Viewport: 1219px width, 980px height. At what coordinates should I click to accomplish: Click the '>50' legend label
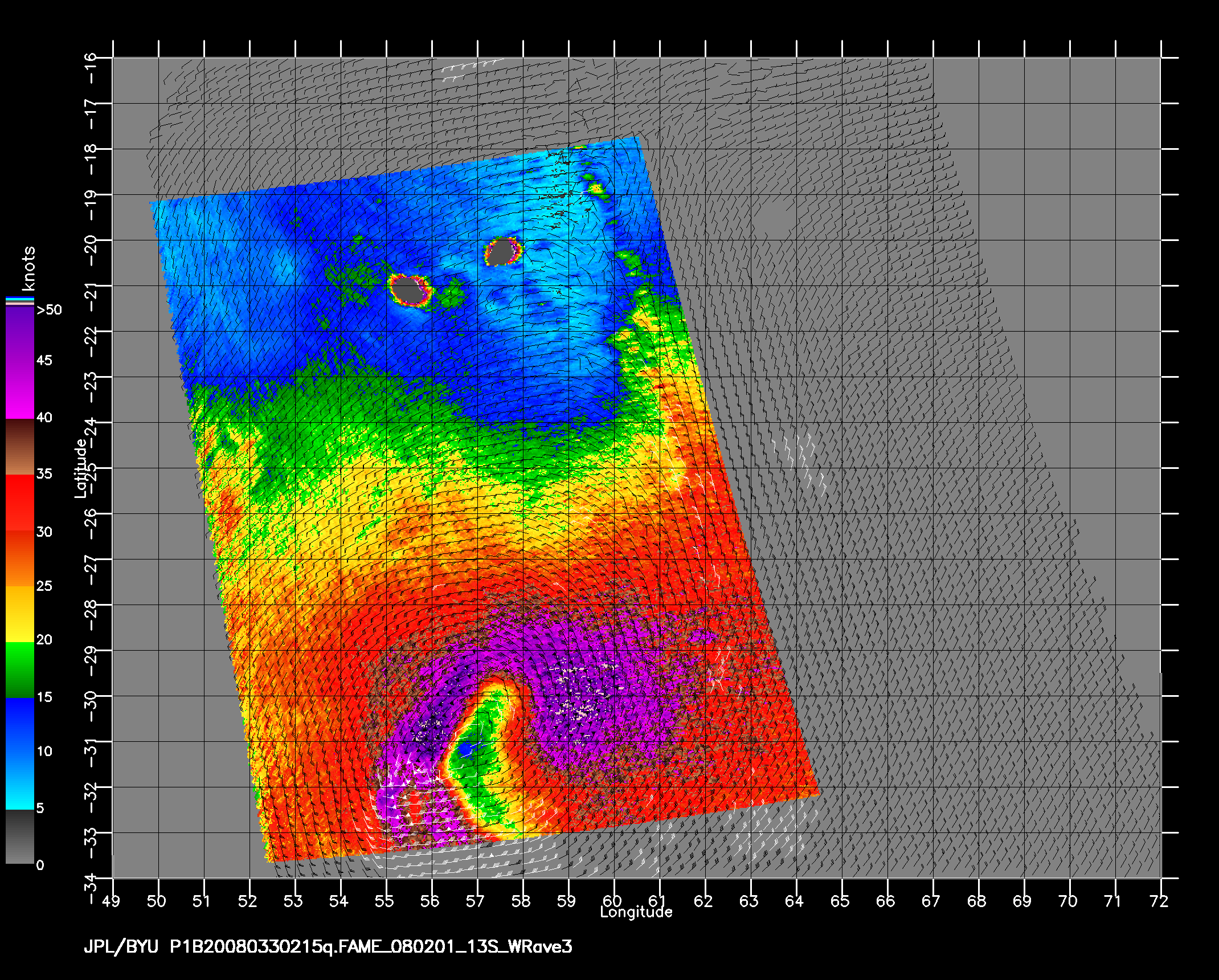(49, 310)
